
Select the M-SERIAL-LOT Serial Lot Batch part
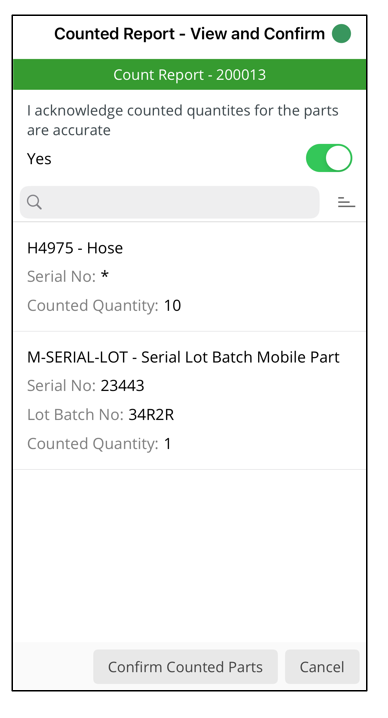pos(189,400)
